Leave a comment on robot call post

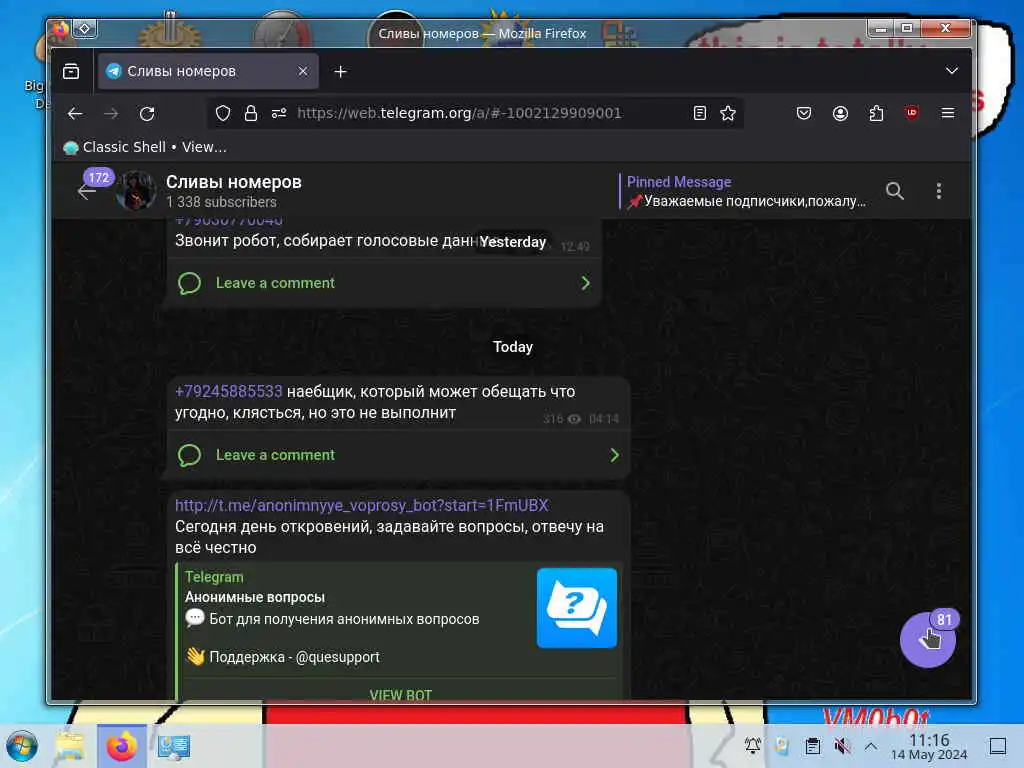tap(275, 283)
